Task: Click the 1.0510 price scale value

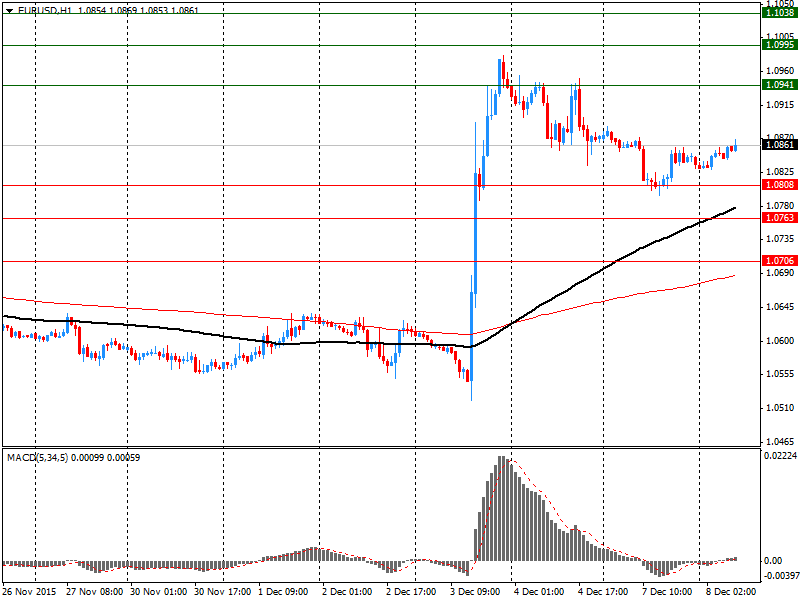Action: pos(780,408)
